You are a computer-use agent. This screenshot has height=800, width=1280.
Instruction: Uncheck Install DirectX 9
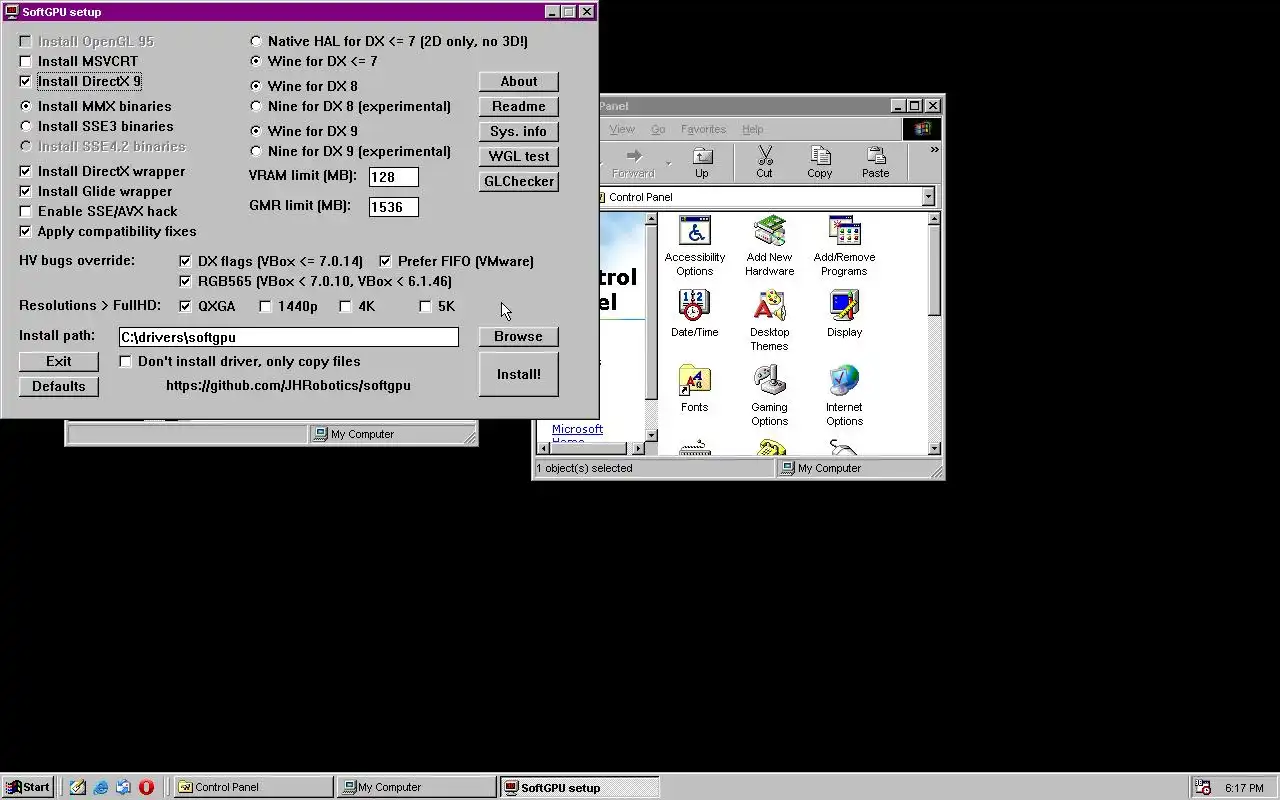point(26,81)
